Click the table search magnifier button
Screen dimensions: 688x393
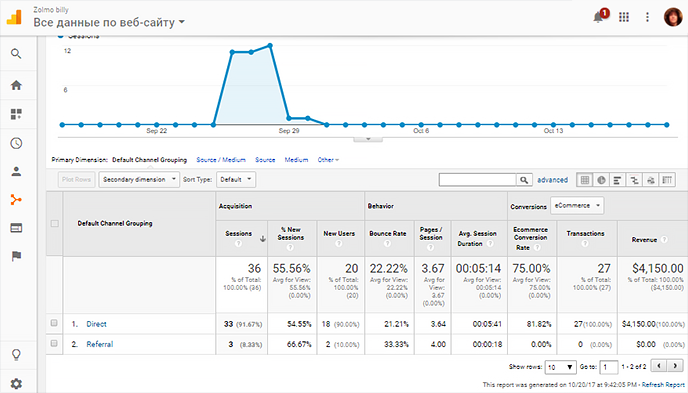[x=524, y=180]
